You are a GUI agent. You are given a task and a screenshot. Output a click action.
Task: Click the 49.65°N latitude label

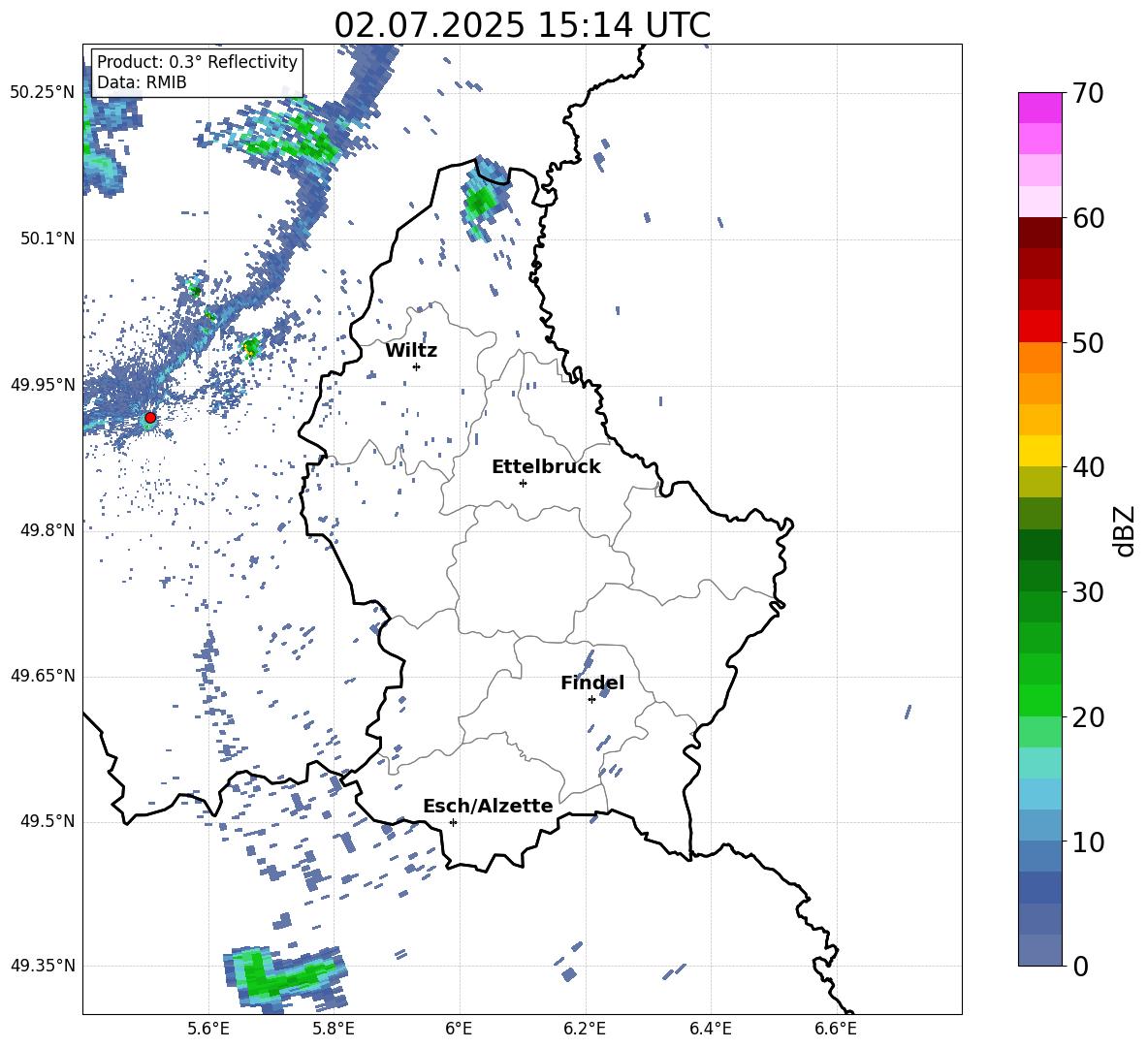[43, 675]
